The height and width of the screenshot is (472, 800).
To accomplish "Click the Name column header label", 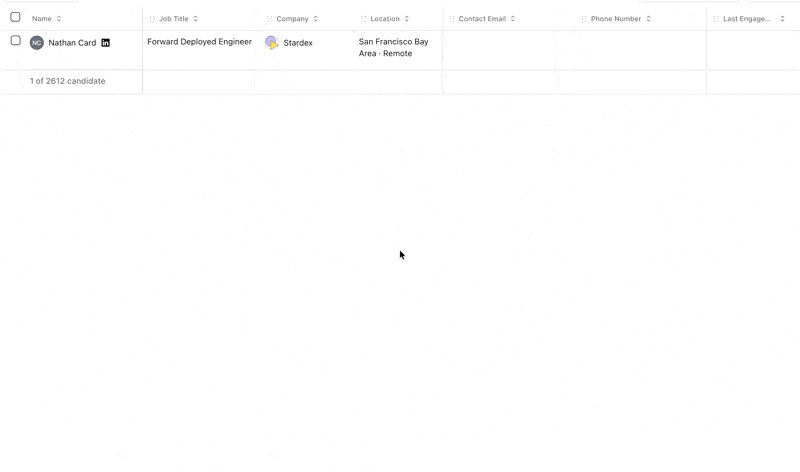I will [42, 19].
